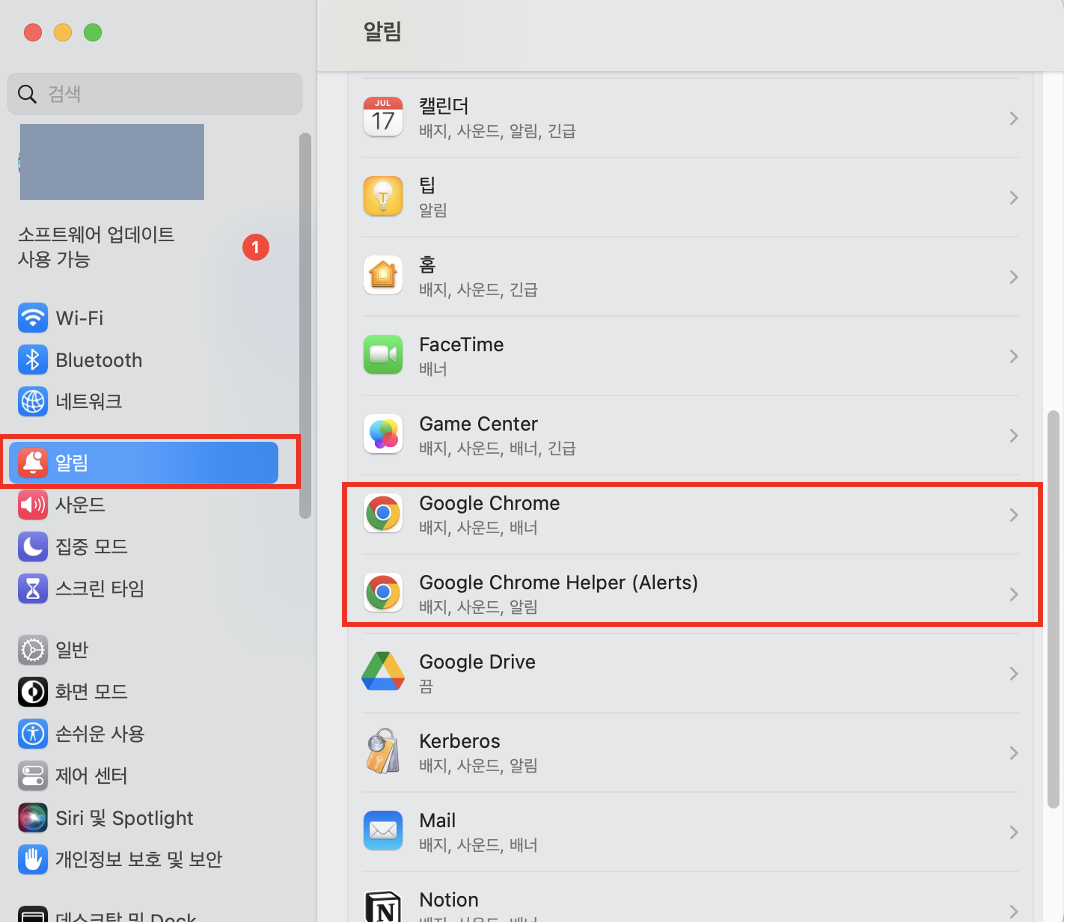Viewport: 1066px width, 922px height.
Task: Click the 개인정보 보호 및 보안 hand icon
Action: (33, 859)
